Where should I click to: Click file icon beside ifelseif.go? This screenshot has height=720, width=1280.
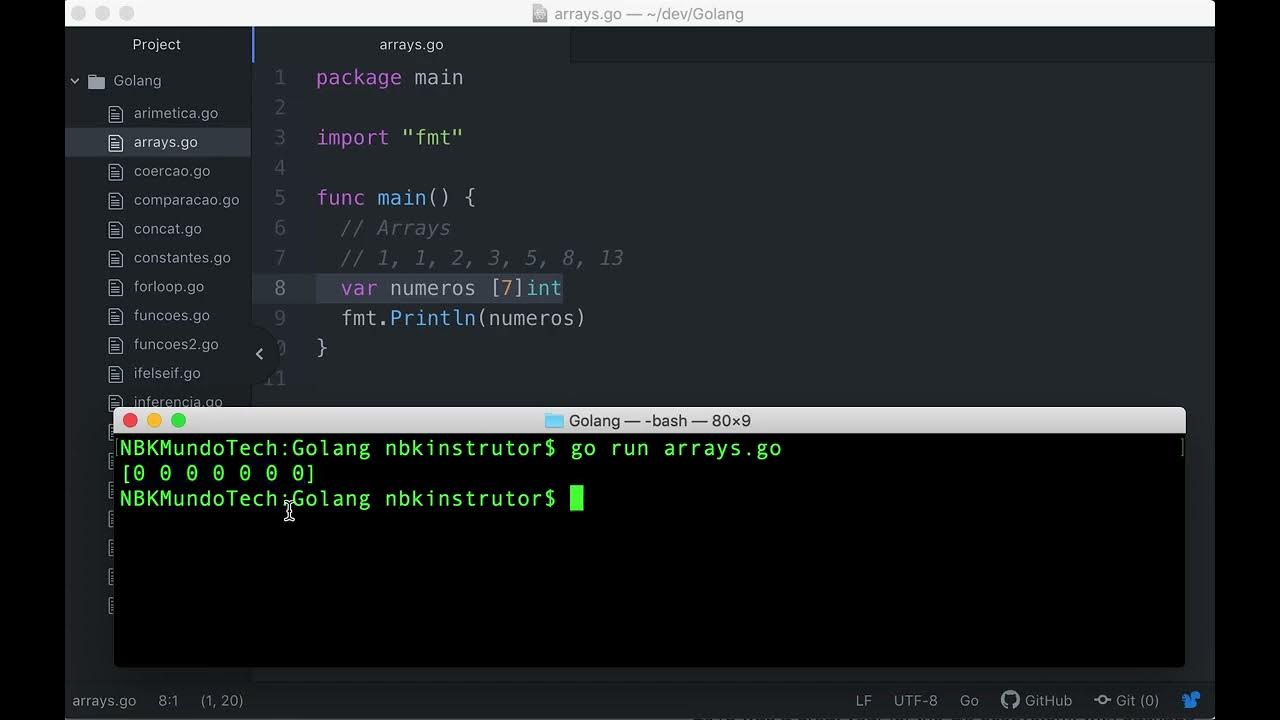pyautogui.click(x=116, y=374)
